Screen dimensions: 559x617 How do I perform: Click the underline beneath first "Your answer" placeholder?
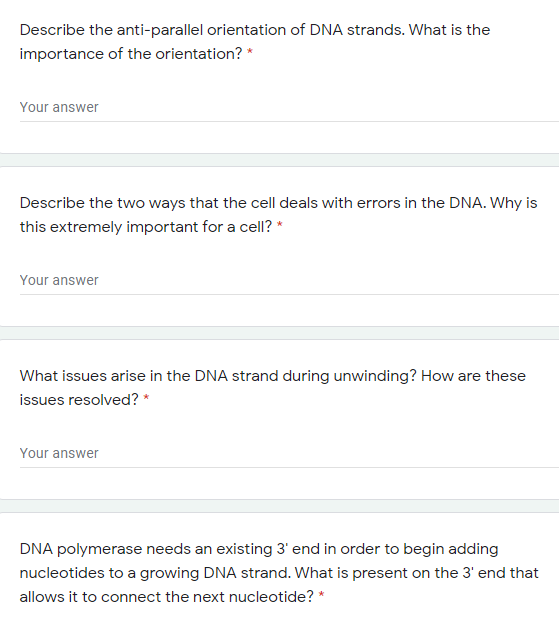289,122
